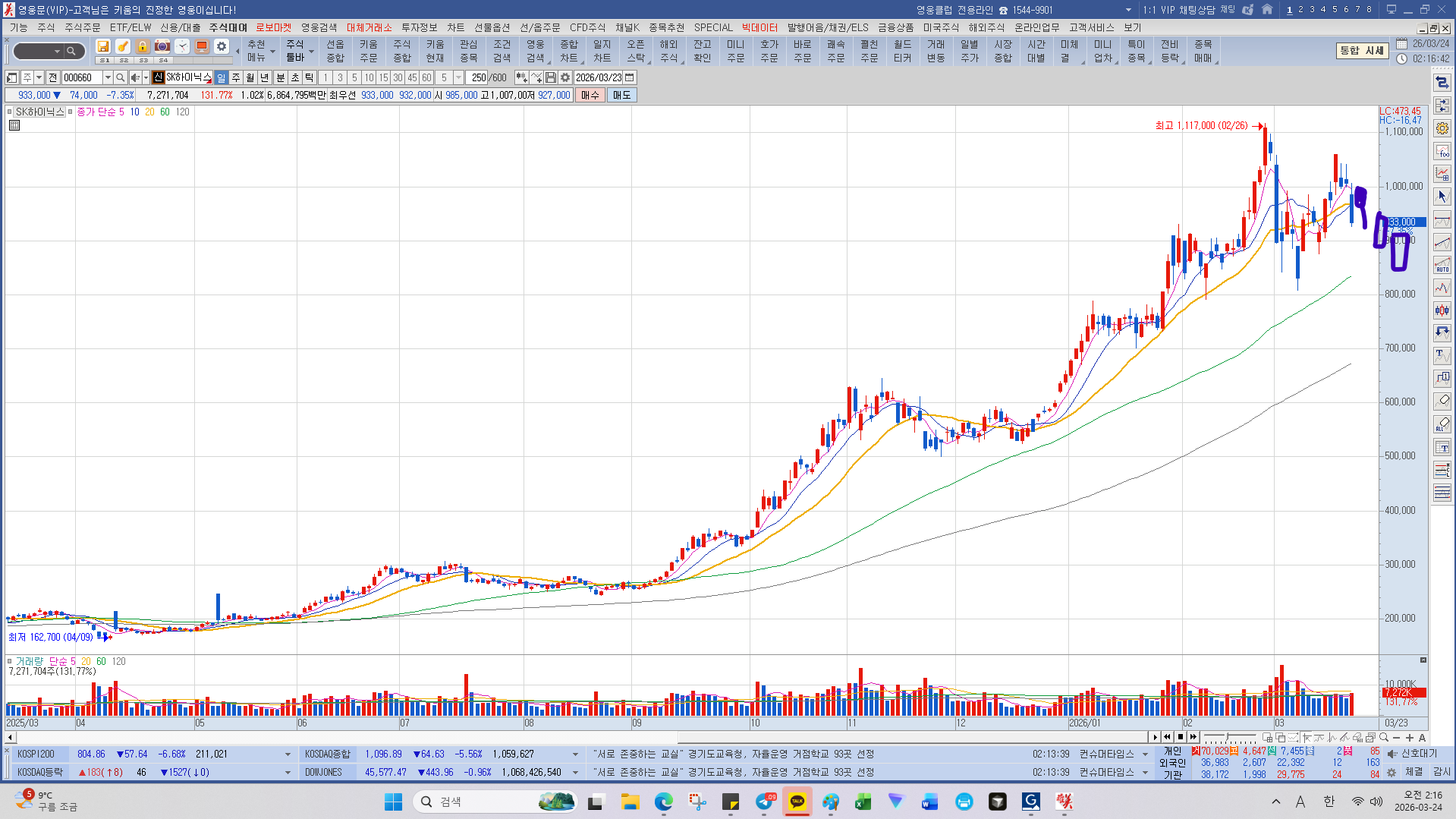Click the save screen floppy-disk icon
Viewport: 1456px width, 819px height.
coord(103,46)
